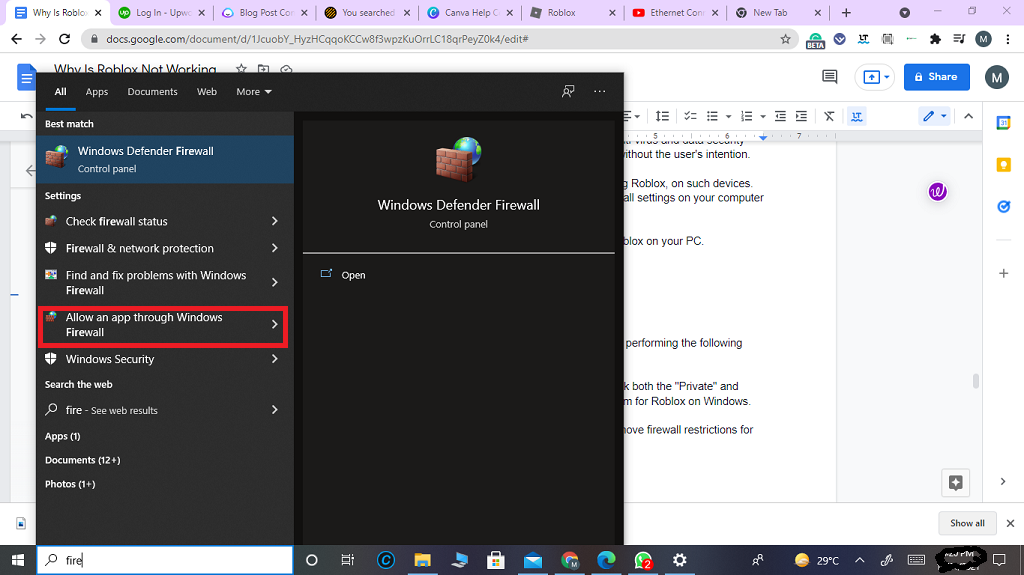Open WhatsApp from the taskbar
1024x575 pixels.
coord(643,560)
